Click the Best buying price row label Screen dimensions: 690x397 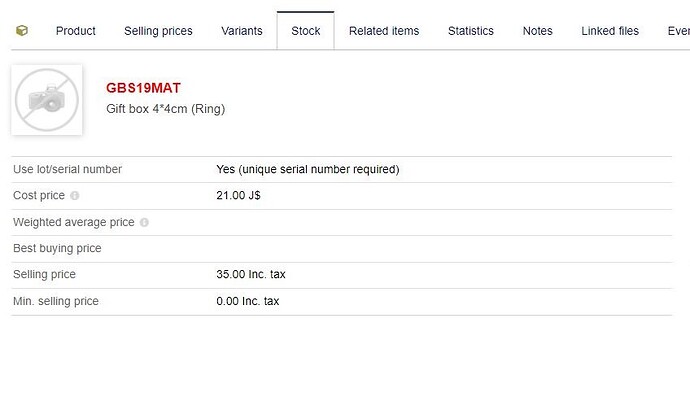point(57,248)
